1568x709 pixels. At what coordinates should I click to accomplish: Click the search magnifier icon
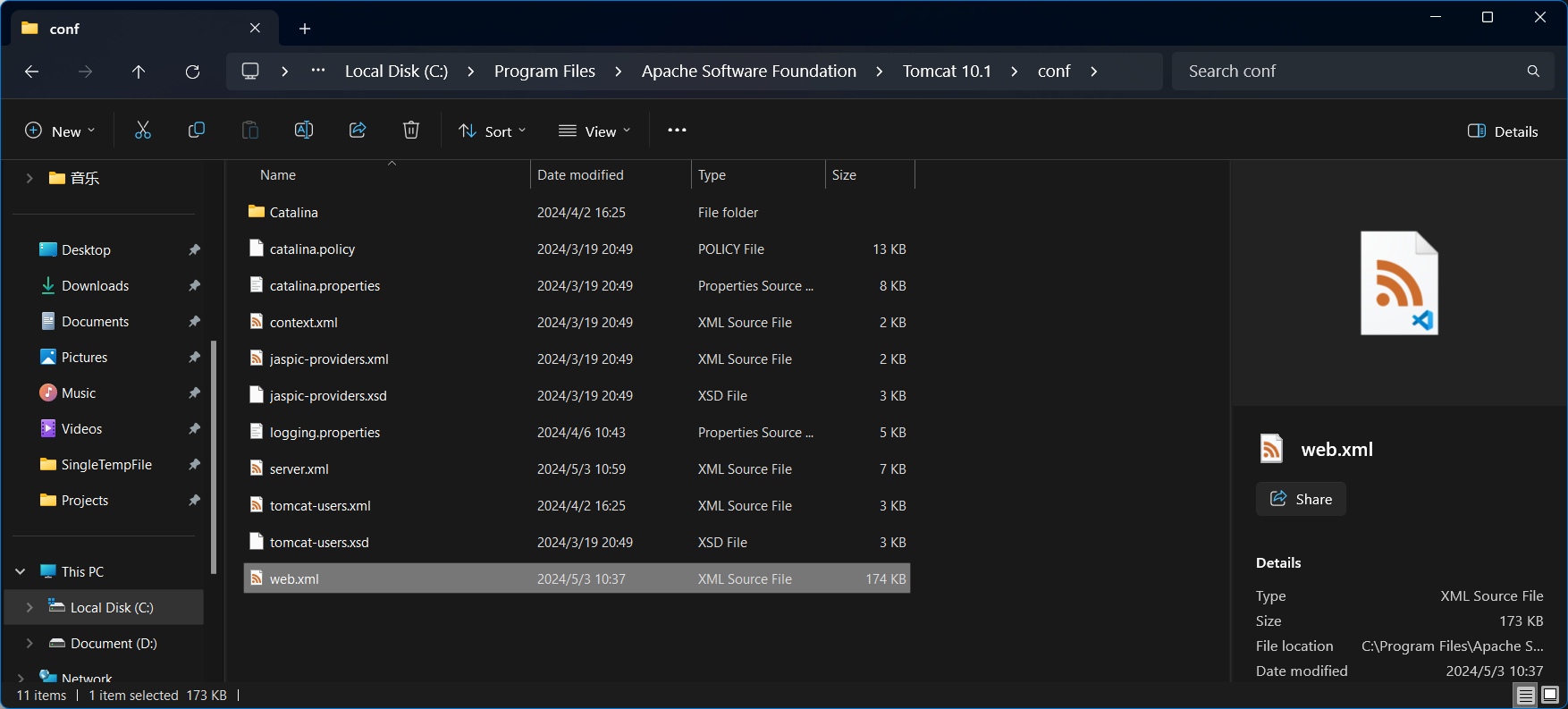pyautogui.click(x=1533, y=72)
